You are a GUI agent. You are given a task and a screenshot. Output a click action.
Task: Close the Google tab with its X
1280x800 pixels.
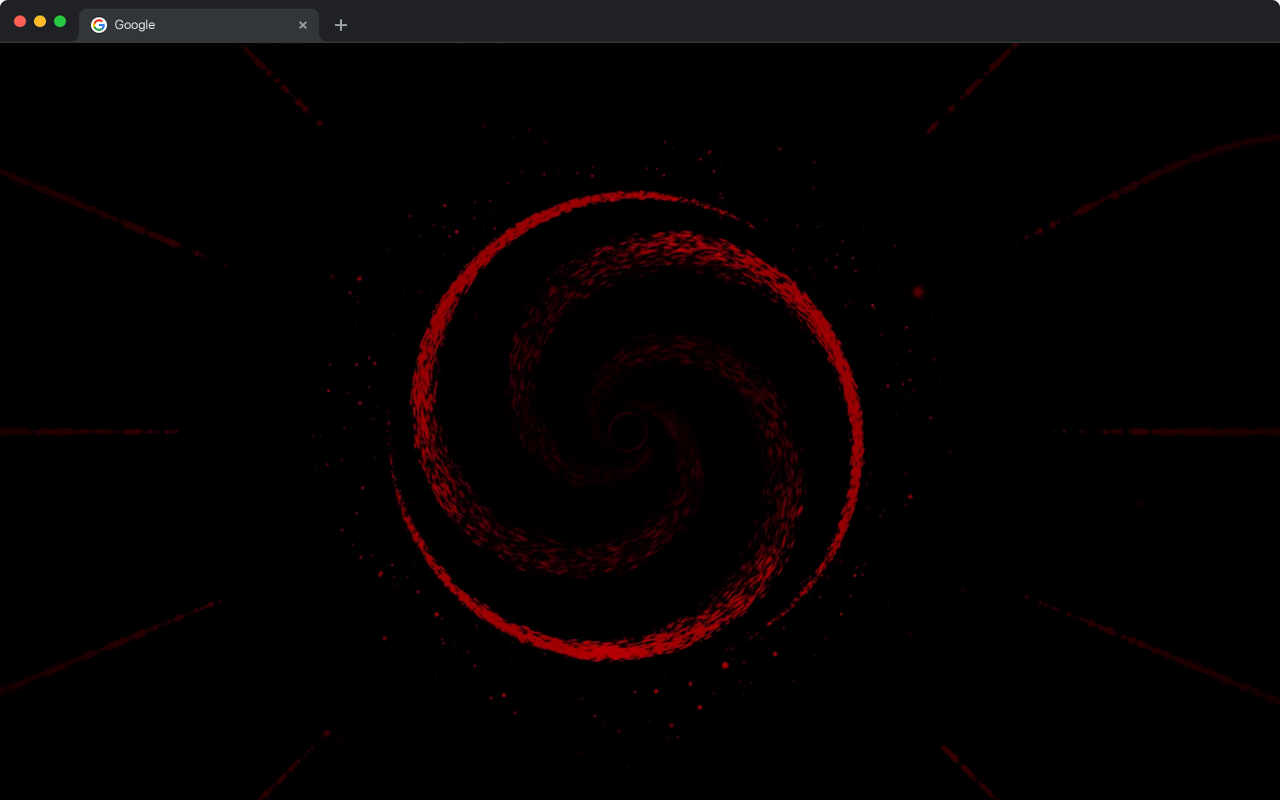[x=303, y=25]
